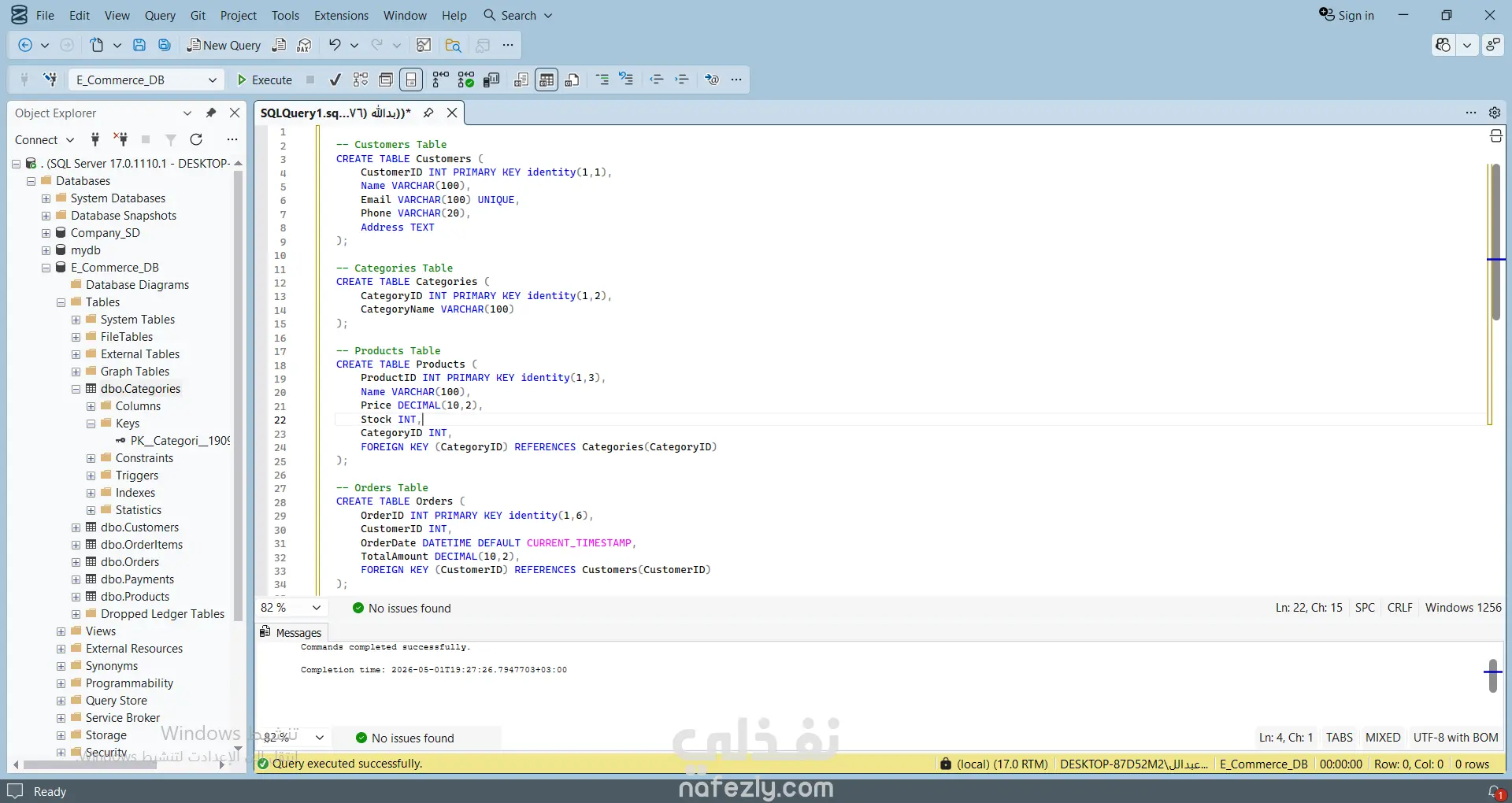
Task: Select the dbo.OrderItems table row
Action: click(x=142, y=545)
